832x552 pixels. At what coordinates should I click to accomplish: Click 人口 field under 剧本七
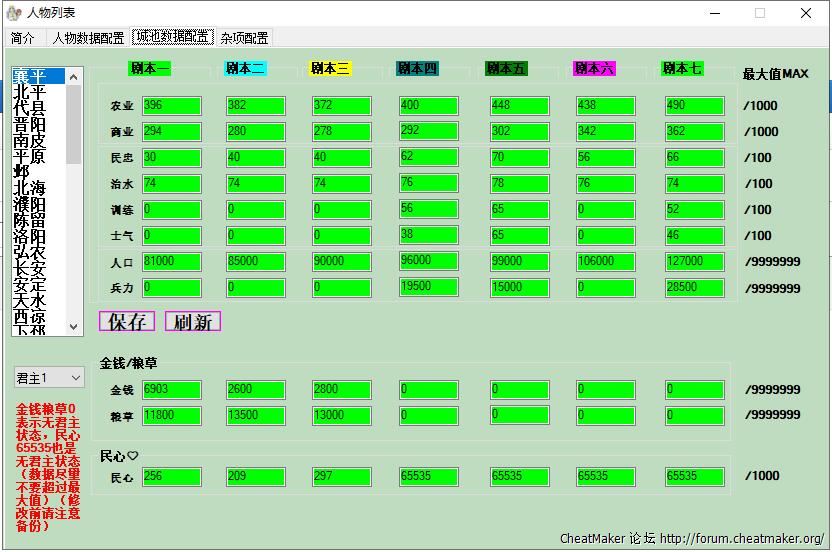tap(694, 262)
